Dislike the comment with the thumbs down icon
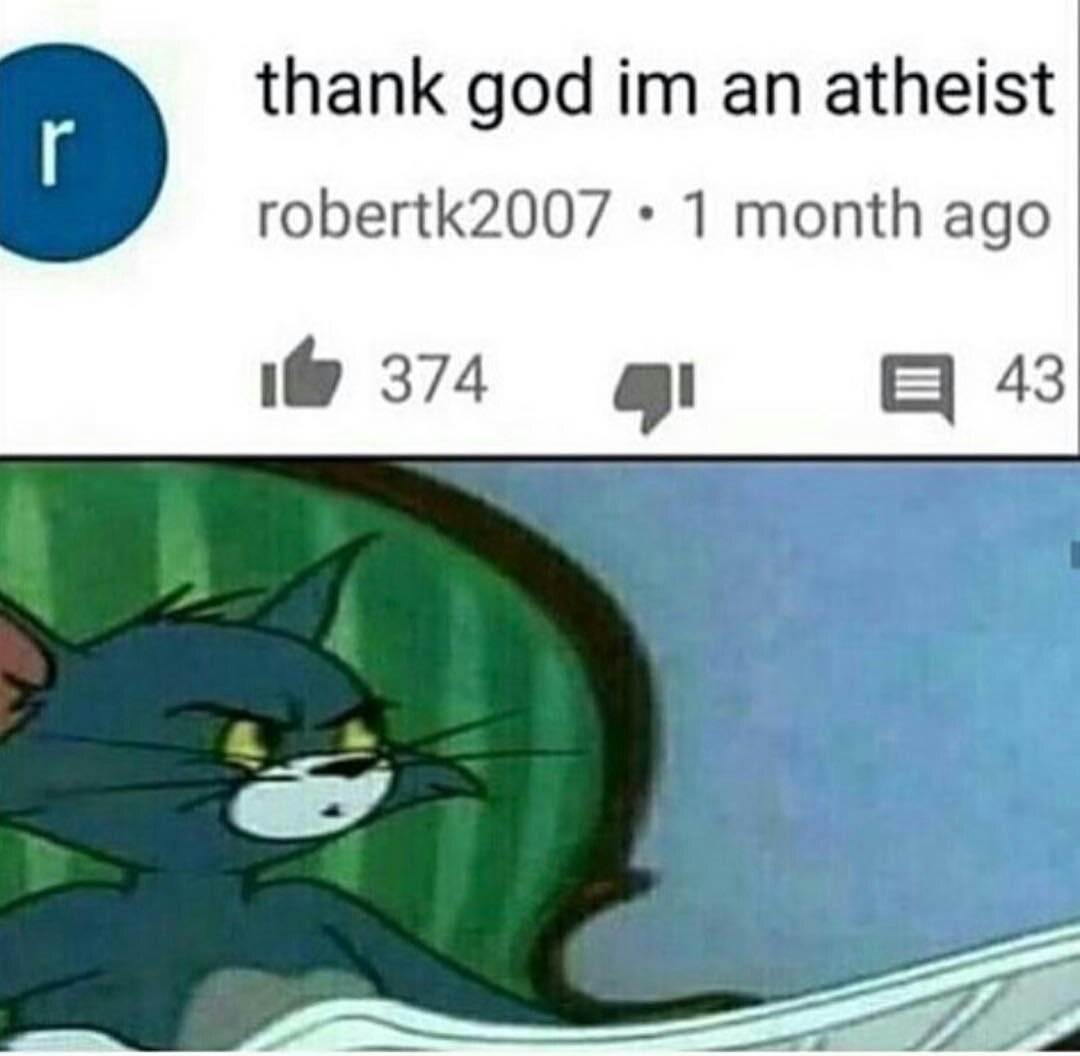 coord(654,397)
